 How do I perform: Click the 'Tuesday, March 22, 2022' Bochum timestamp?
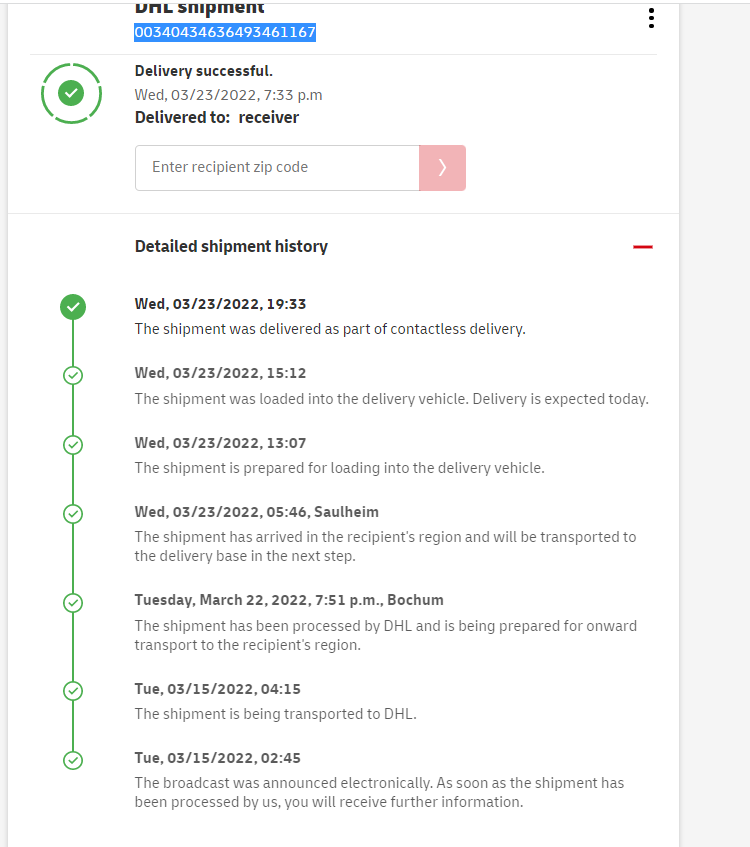click(289, 600)
